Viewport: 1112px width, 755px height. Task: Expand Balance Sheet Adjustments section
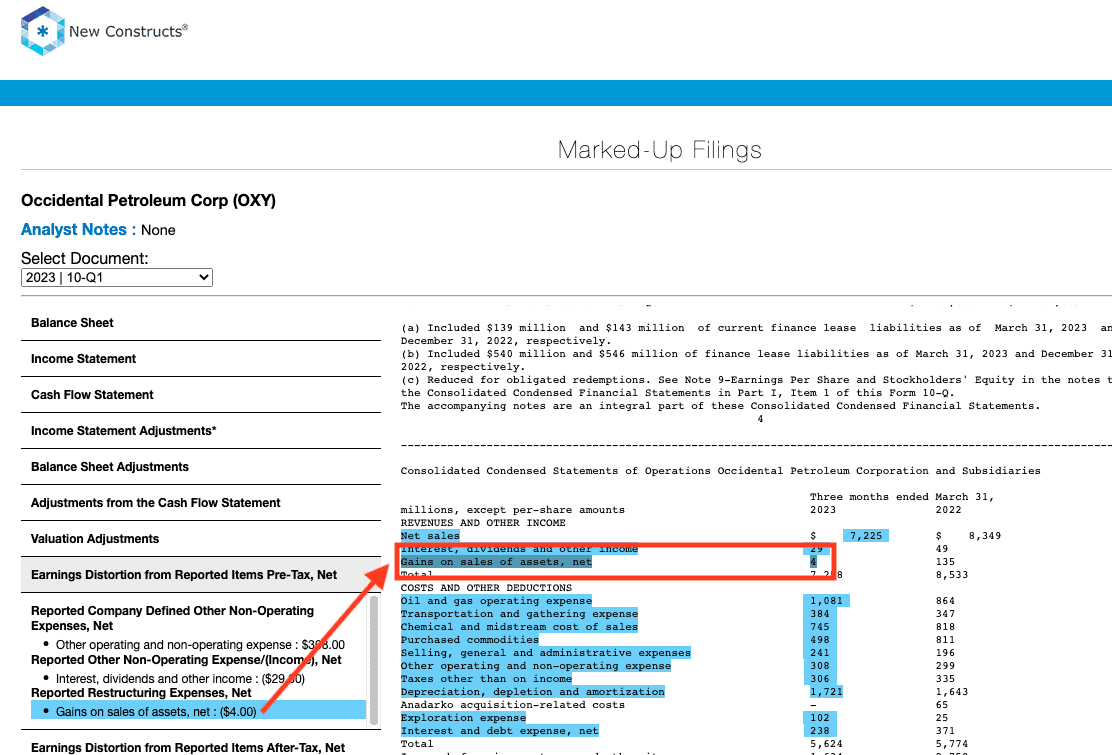pyautogui.click(x=201, y=467)
